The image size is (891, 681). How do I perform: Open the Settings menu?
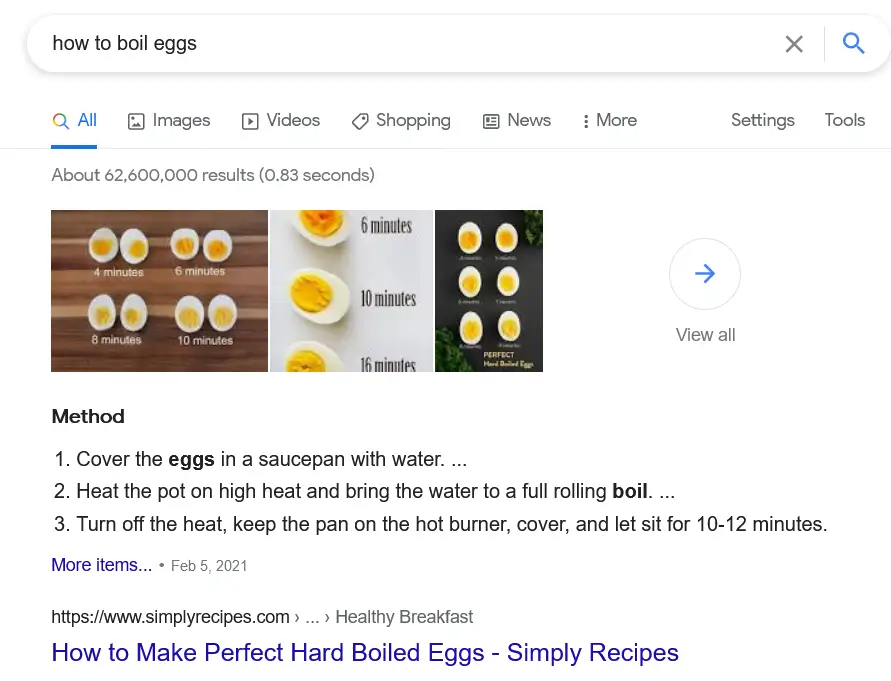coord(763,121)
